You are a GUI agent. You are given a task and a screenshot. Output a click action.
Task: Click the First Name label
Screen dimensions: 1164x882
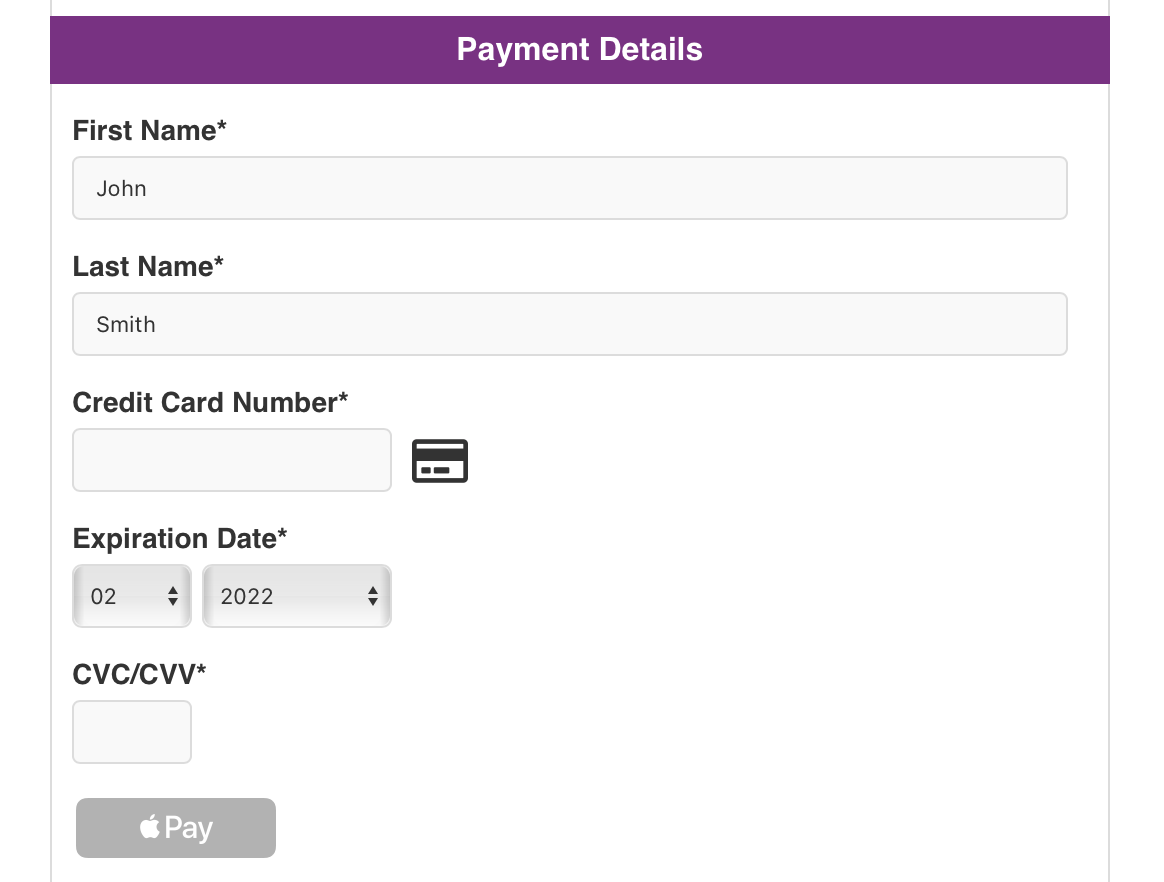tap(150, 131)
